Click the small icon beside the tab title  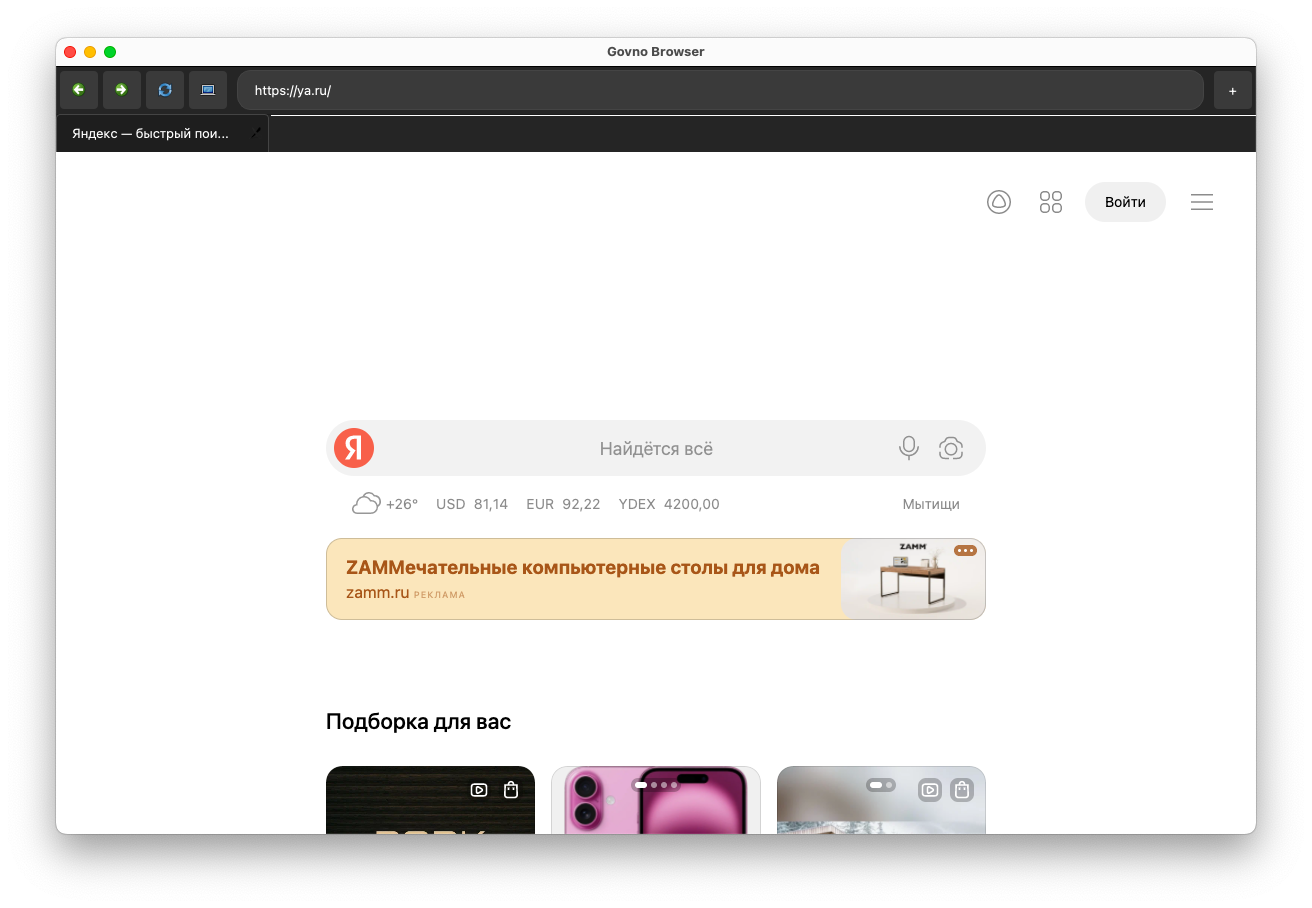(256, 132)
